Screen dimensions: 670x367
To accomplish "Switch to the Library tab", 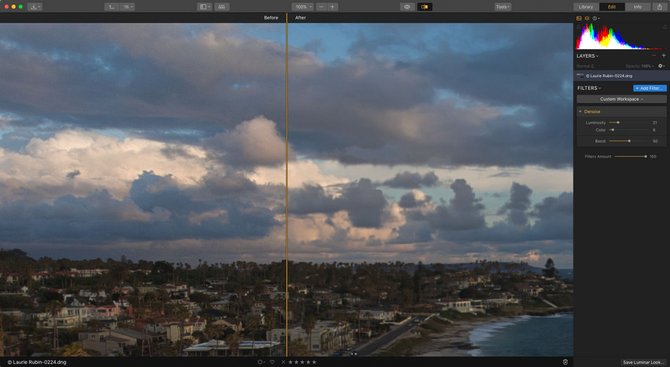I will pyautogui.click(x=586, y=7).
